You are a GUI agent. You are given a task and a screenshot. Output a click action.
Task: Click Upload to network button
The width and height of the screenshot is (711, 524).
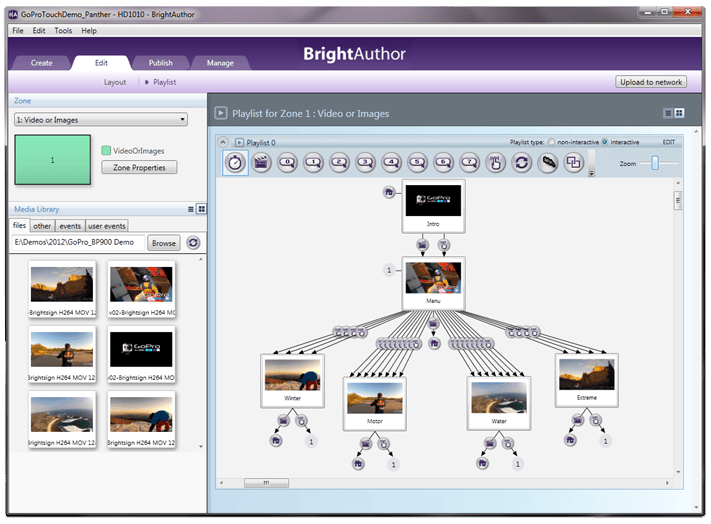pos(651,82)
